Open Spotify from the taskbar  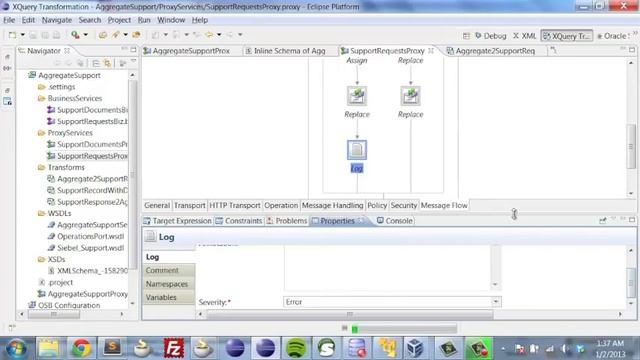click(296, 348)
